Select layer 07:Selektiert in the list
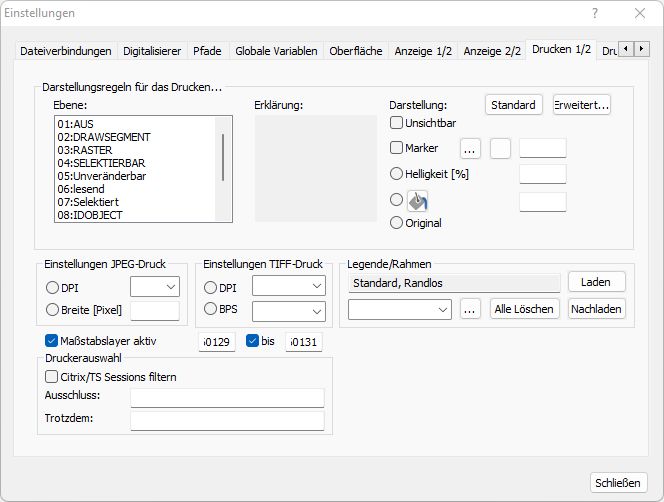The height and width of the screenshot is (502, 664). (136, 202)
